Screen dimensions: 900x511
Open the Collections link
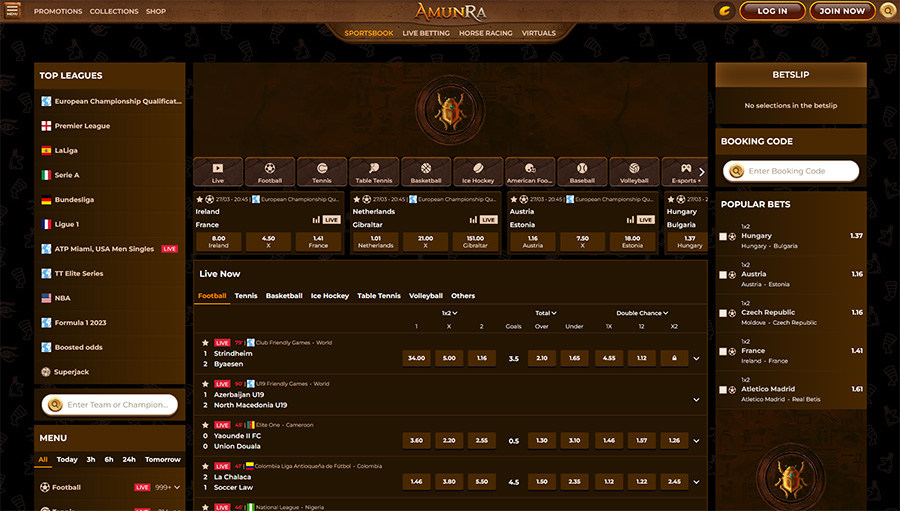pyautogui.click(x=114, y=11)
